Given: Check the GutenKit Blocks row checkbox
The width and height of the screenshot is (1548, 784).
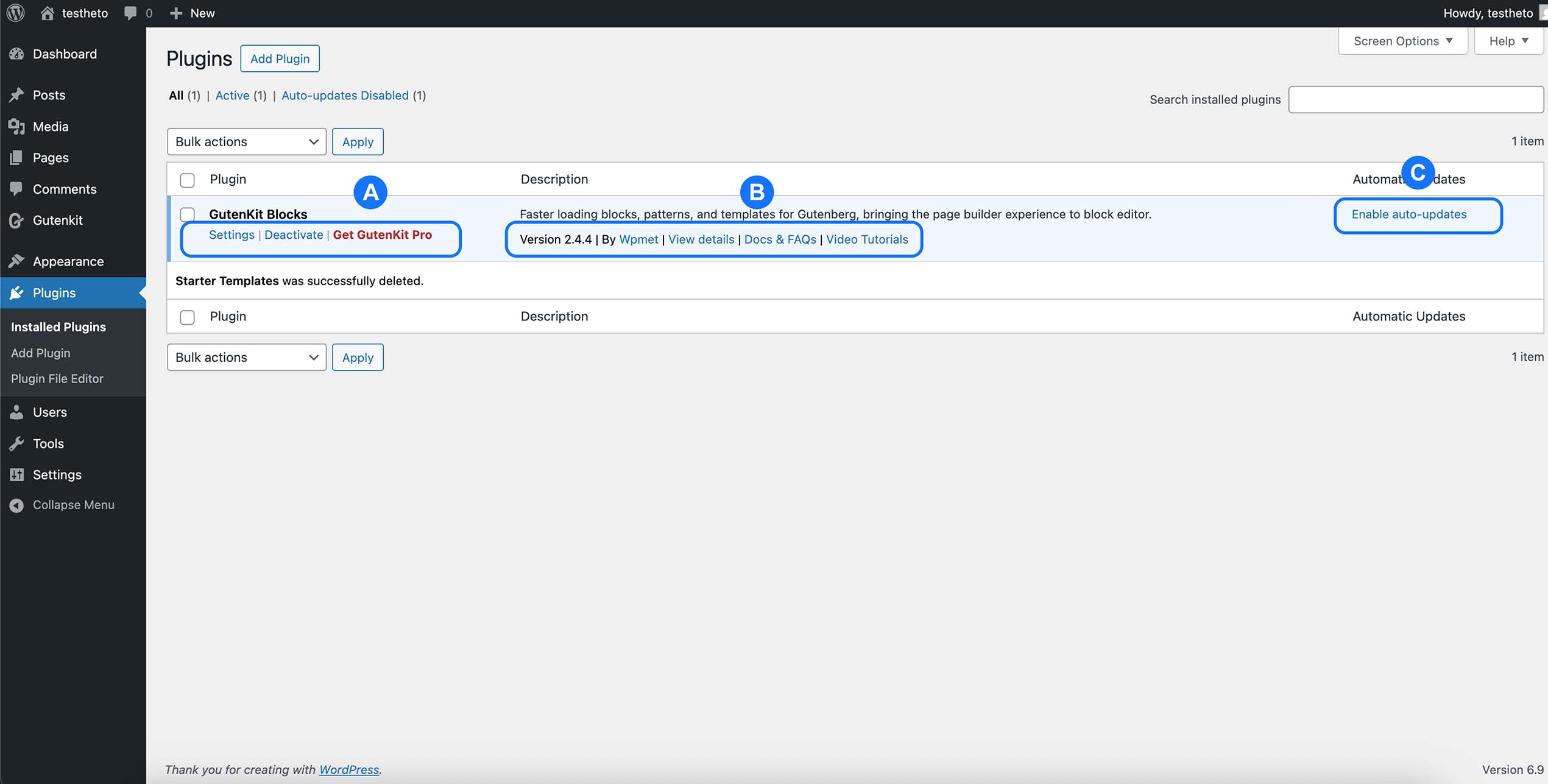Looking at the screenshot, I should point(187,214).
